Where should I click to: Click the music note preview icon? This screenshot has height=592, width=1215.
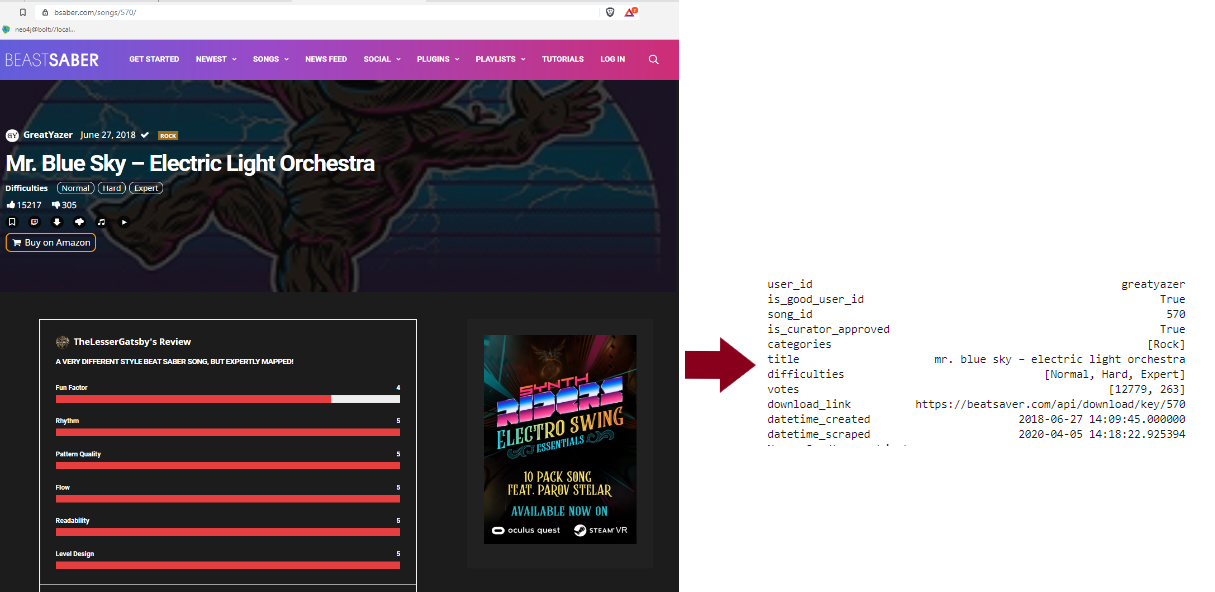(101, 222)
